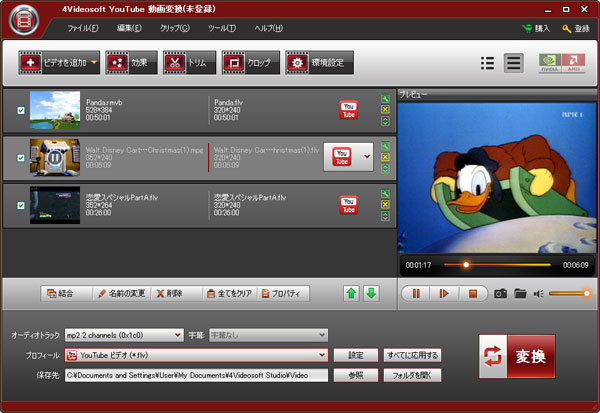The height and width of the screenshot is (413, 600).
Task: Click the preview seek bar
Action: [x=497, y=264]
